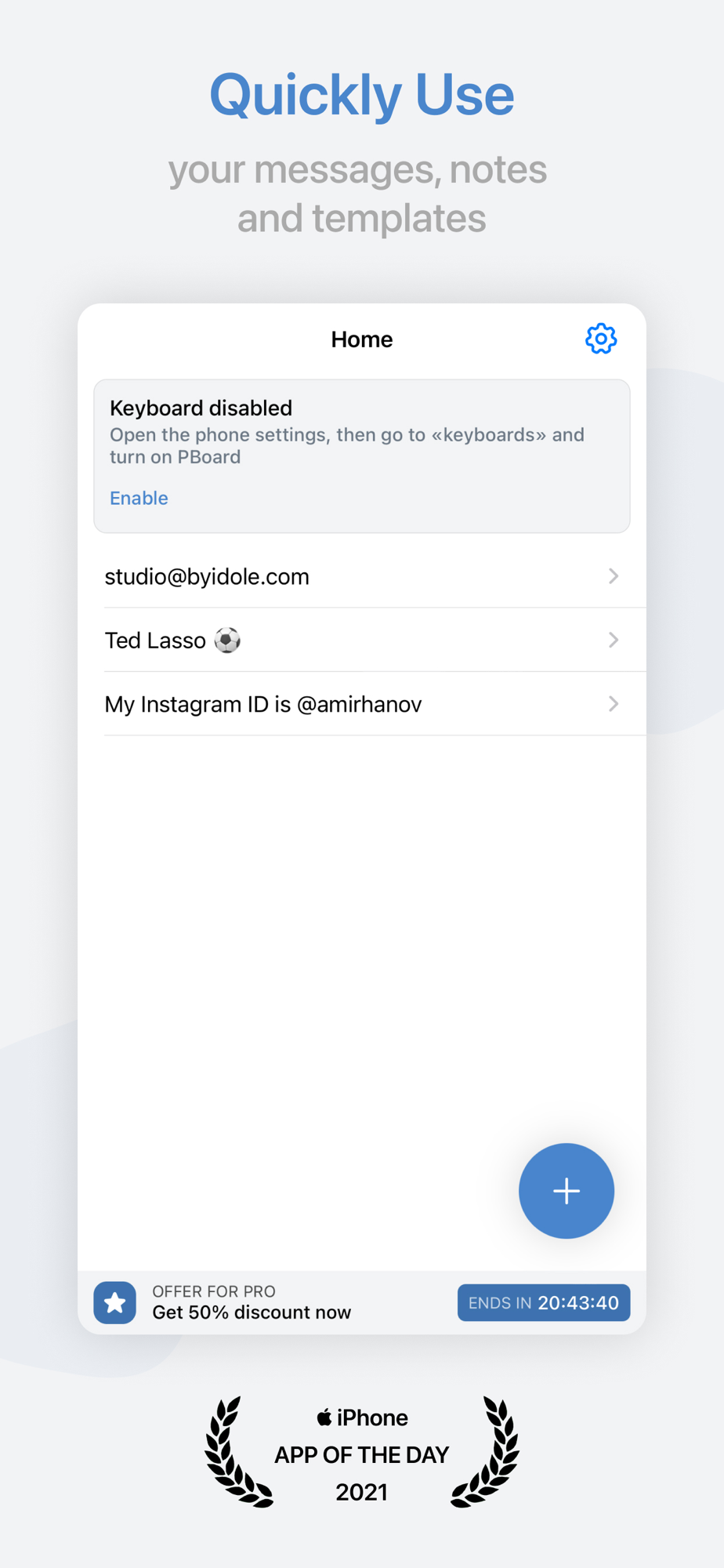Image resolution: width=724 pixels, height=1568 pixels.
Task: Tap the Keyboard disabled notice card
Action: coord(362,456)
